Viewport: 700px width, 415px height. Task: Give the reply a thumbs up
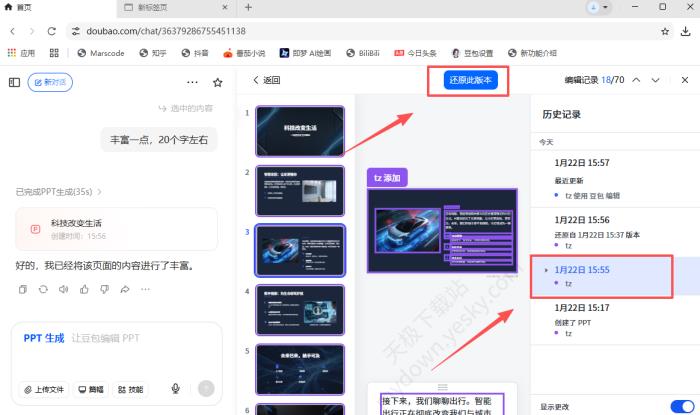(84, 289)
